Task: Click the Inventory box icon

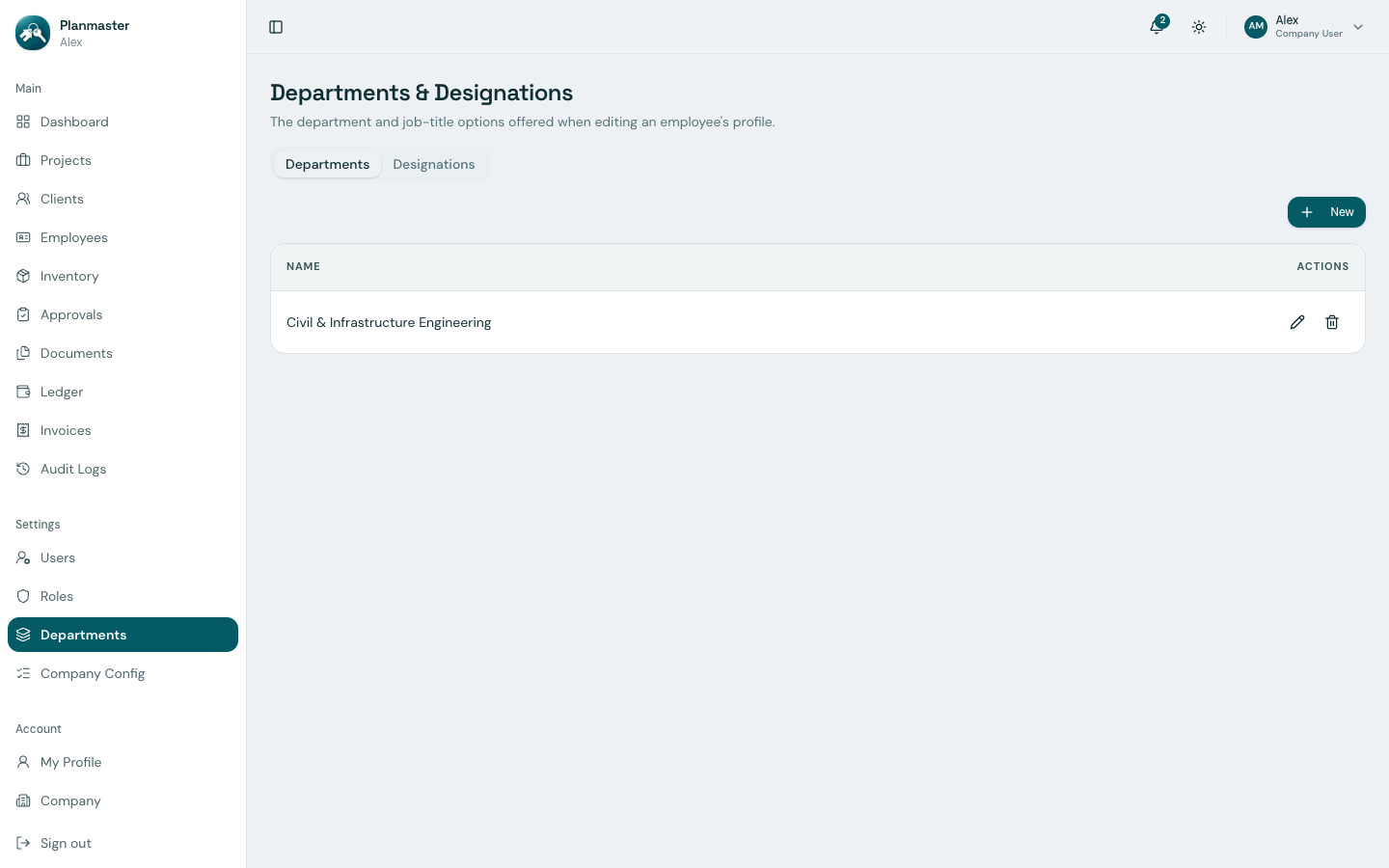Action: (23, 276)
